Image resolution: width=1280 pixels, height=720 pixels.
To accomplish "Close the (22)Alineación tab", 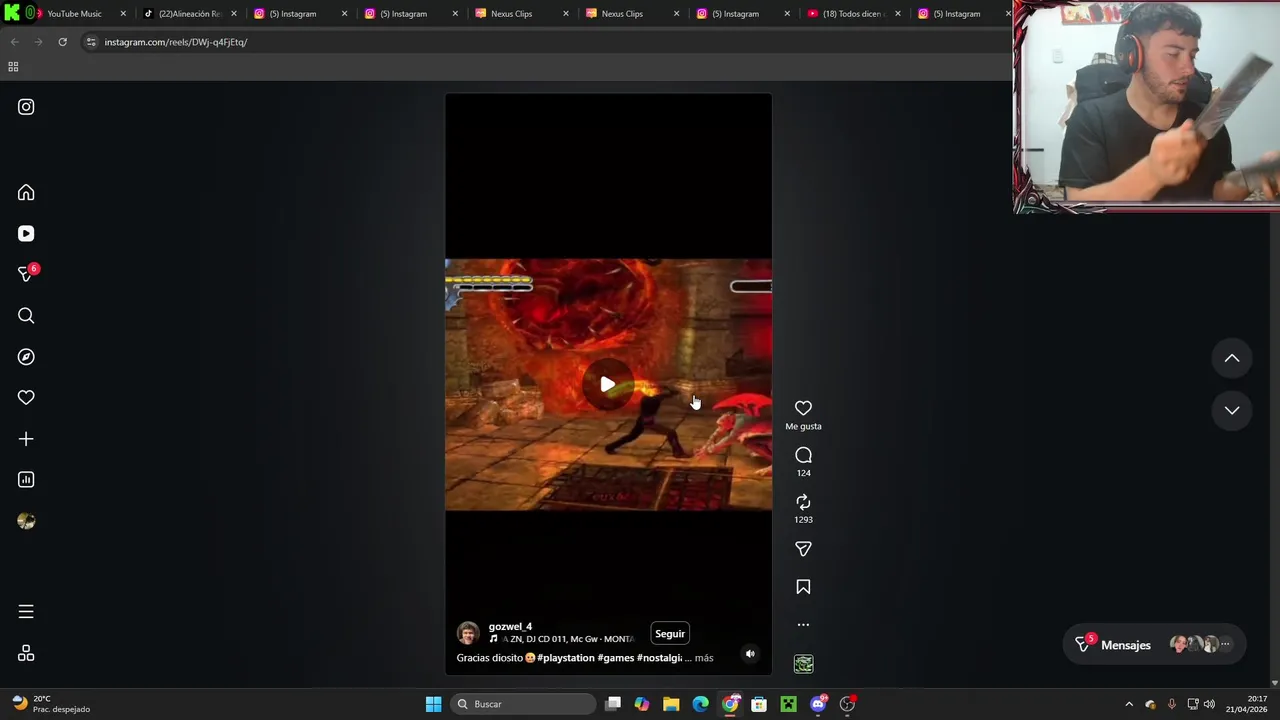I will pyautogui.click(x=234, y=14).
